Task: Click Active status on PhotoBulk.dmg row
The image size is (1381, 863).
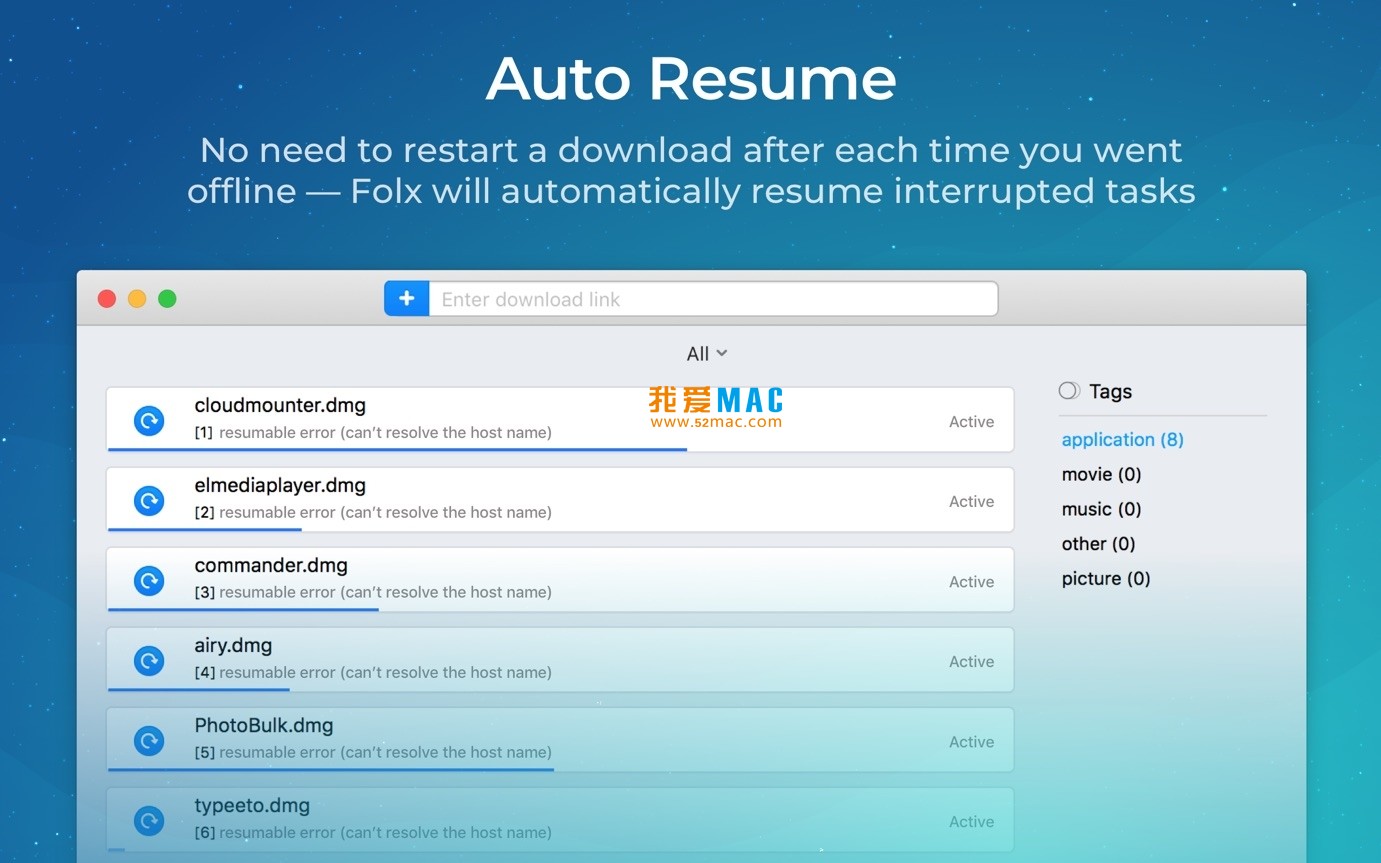Action: coord(971,742)
